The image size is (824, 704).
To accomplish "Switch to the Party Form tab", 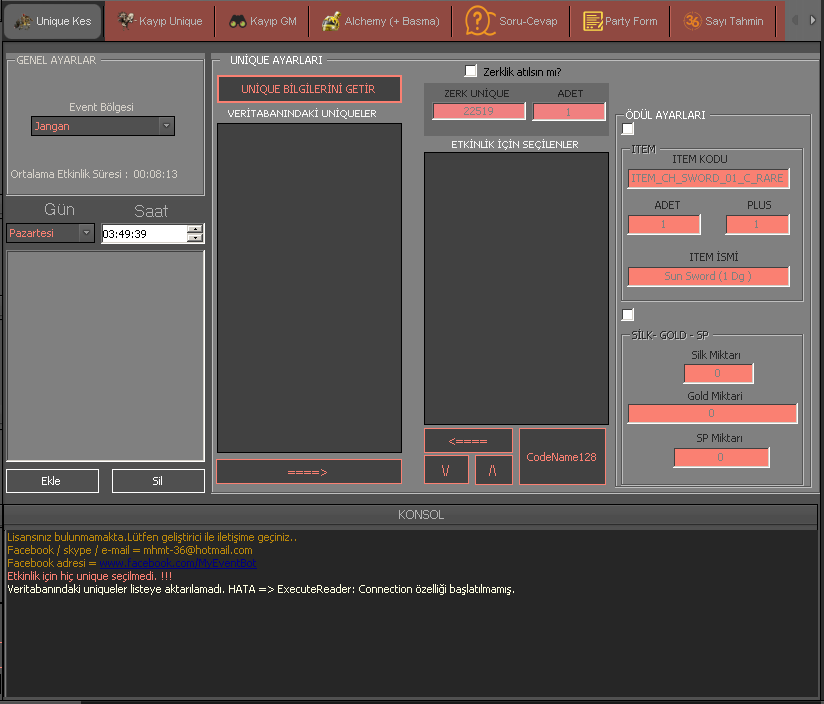I will tap(620, 21).
